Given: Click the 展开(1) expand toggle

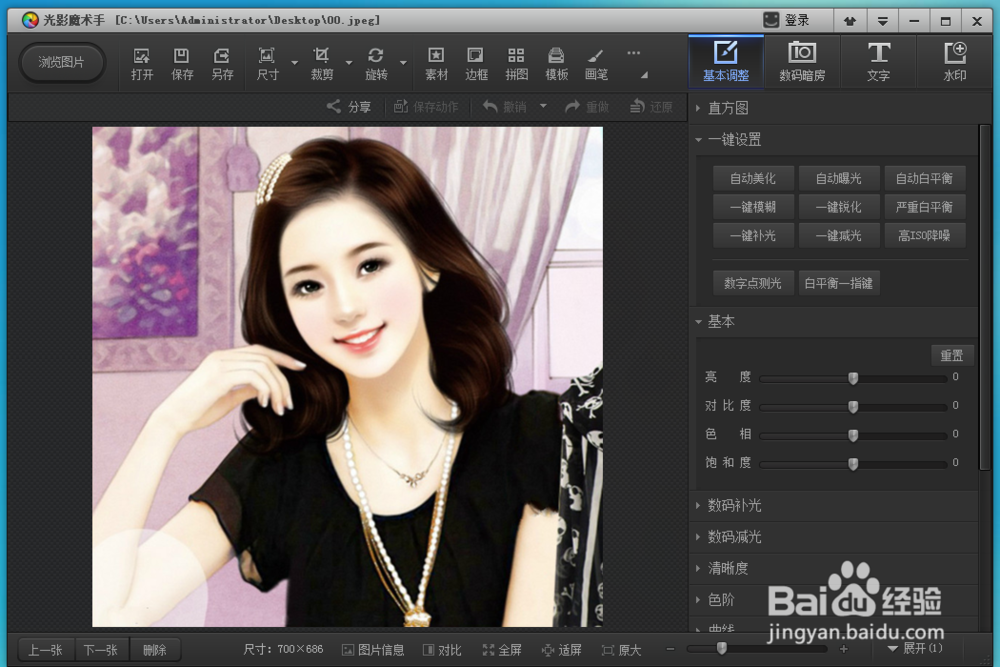Looking at the screenshot, I should [915, 649].
